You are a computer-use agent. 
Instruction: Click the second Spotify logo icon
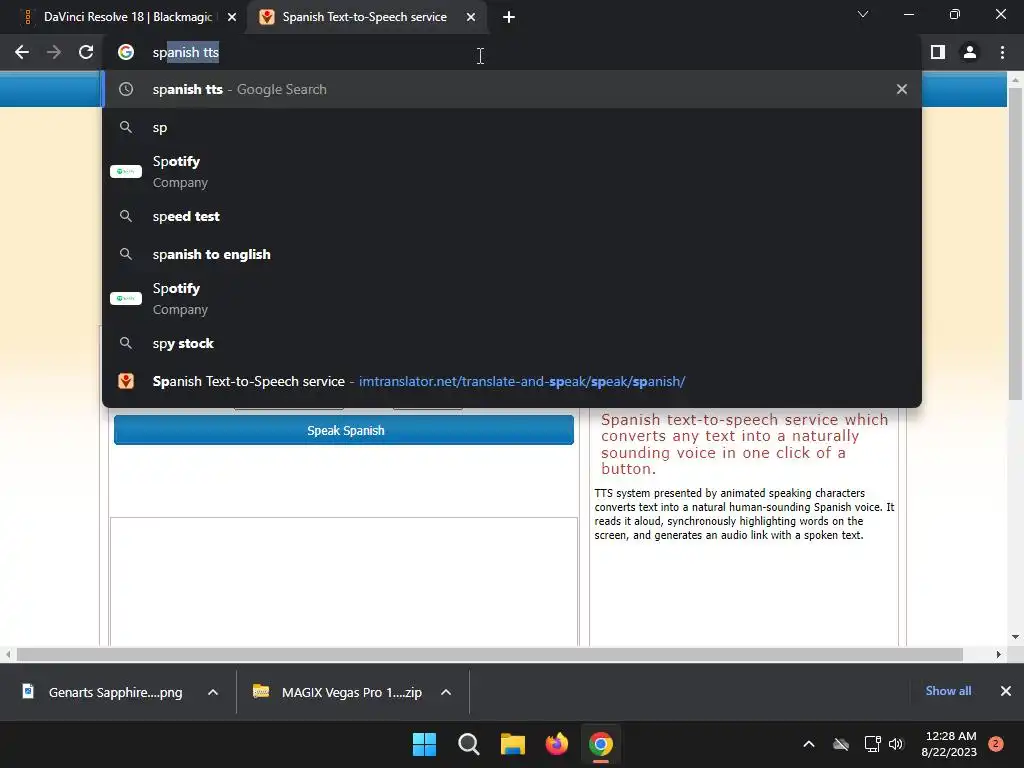(x=126, y=298)
